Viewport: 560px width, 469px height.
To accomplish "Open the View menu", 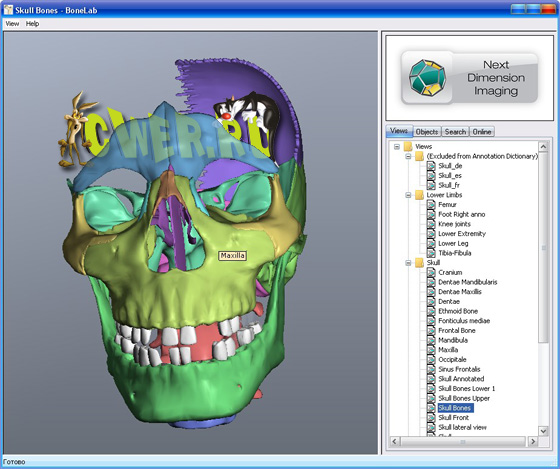I will coord(12,24).
